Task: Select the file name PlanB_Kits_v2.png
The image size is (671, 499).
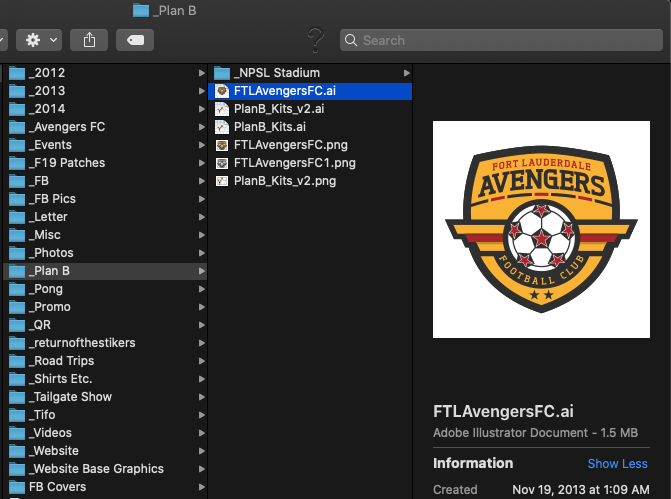Action: pos(285,181)
